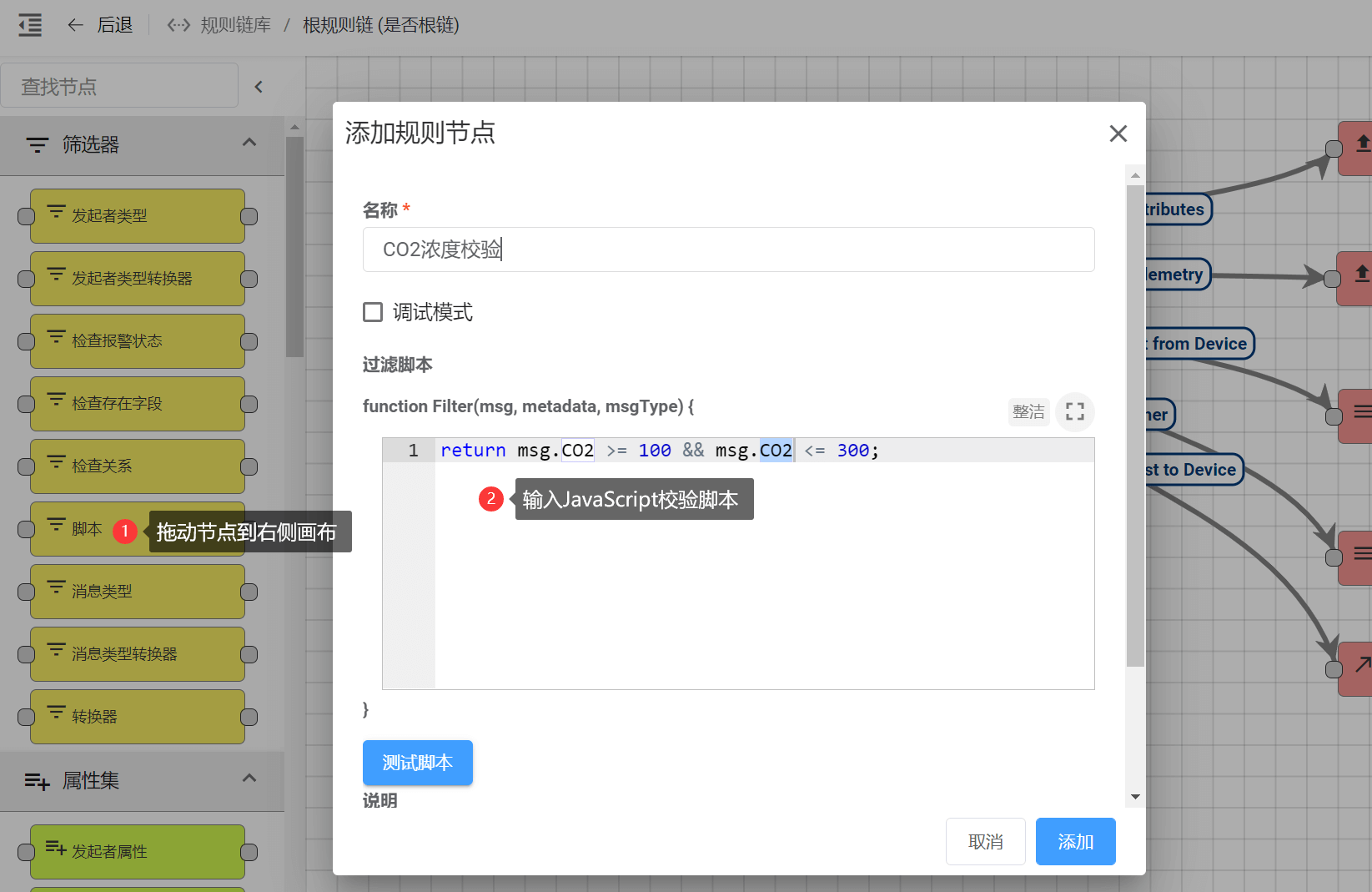The height and width of the screenshot is (892, 1372).
Task: Close the 添加规则节点 dialog
Action: [x=1118, y=134]
